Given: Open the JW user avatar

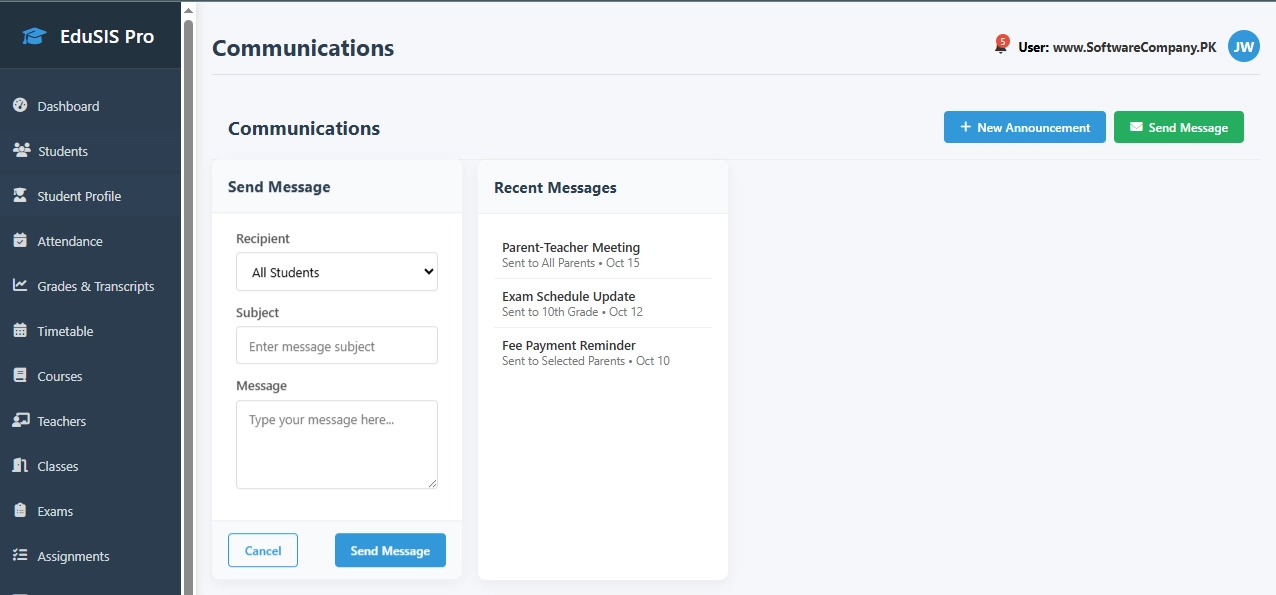Looking at the screenshot, I should (1243, 46).
